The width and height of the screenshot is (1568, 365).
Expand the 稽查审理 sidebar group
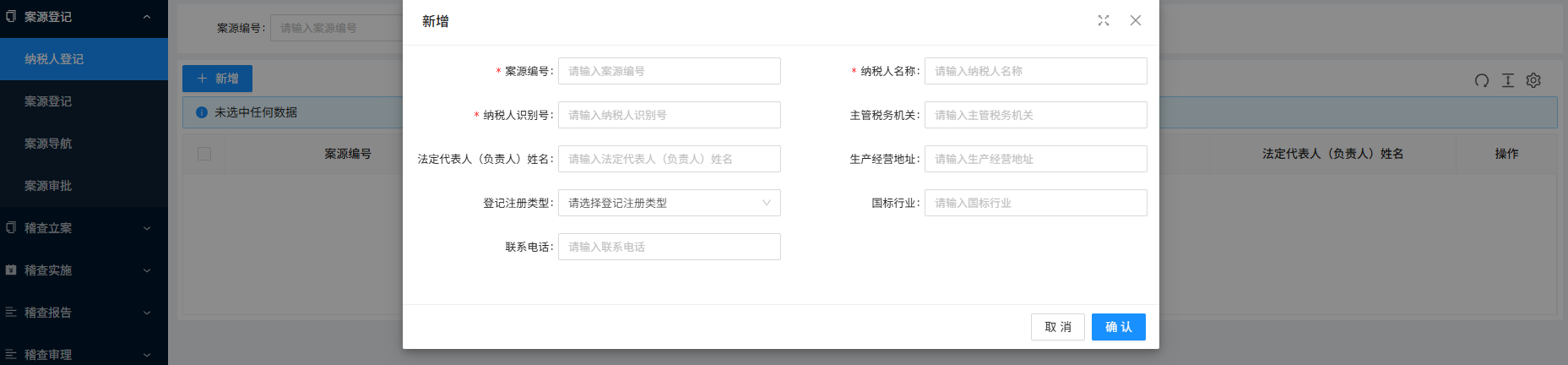click(147, 355)
